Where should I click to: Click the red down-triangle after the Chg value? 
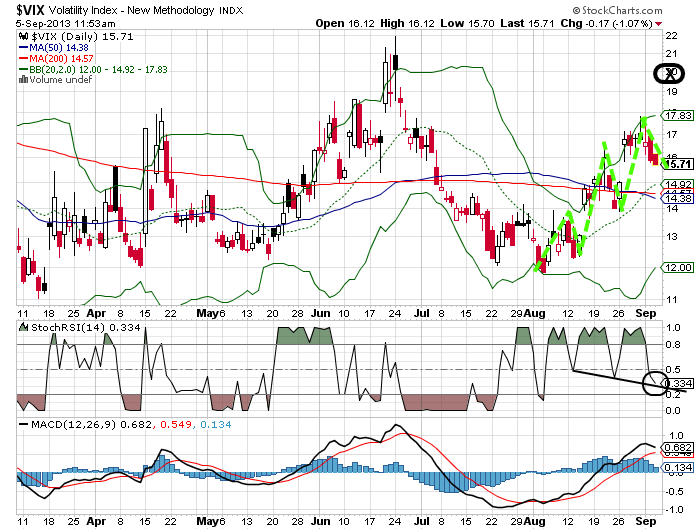(x=658, y=24)
